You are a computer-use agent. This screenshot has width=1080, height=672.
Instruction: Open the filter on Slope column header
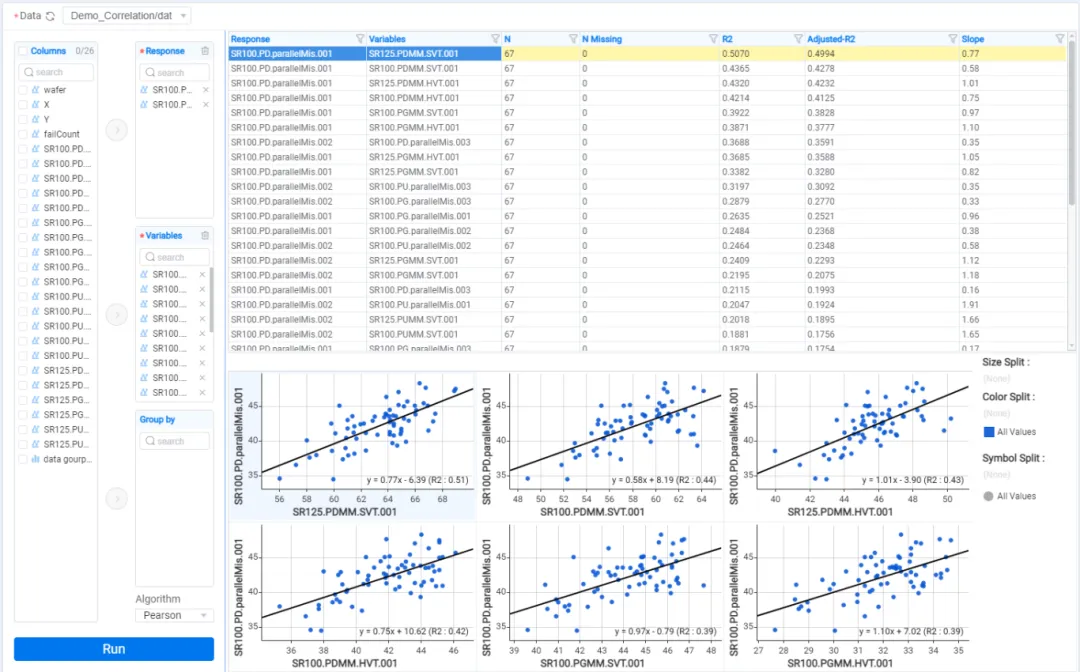[1059, 39]
